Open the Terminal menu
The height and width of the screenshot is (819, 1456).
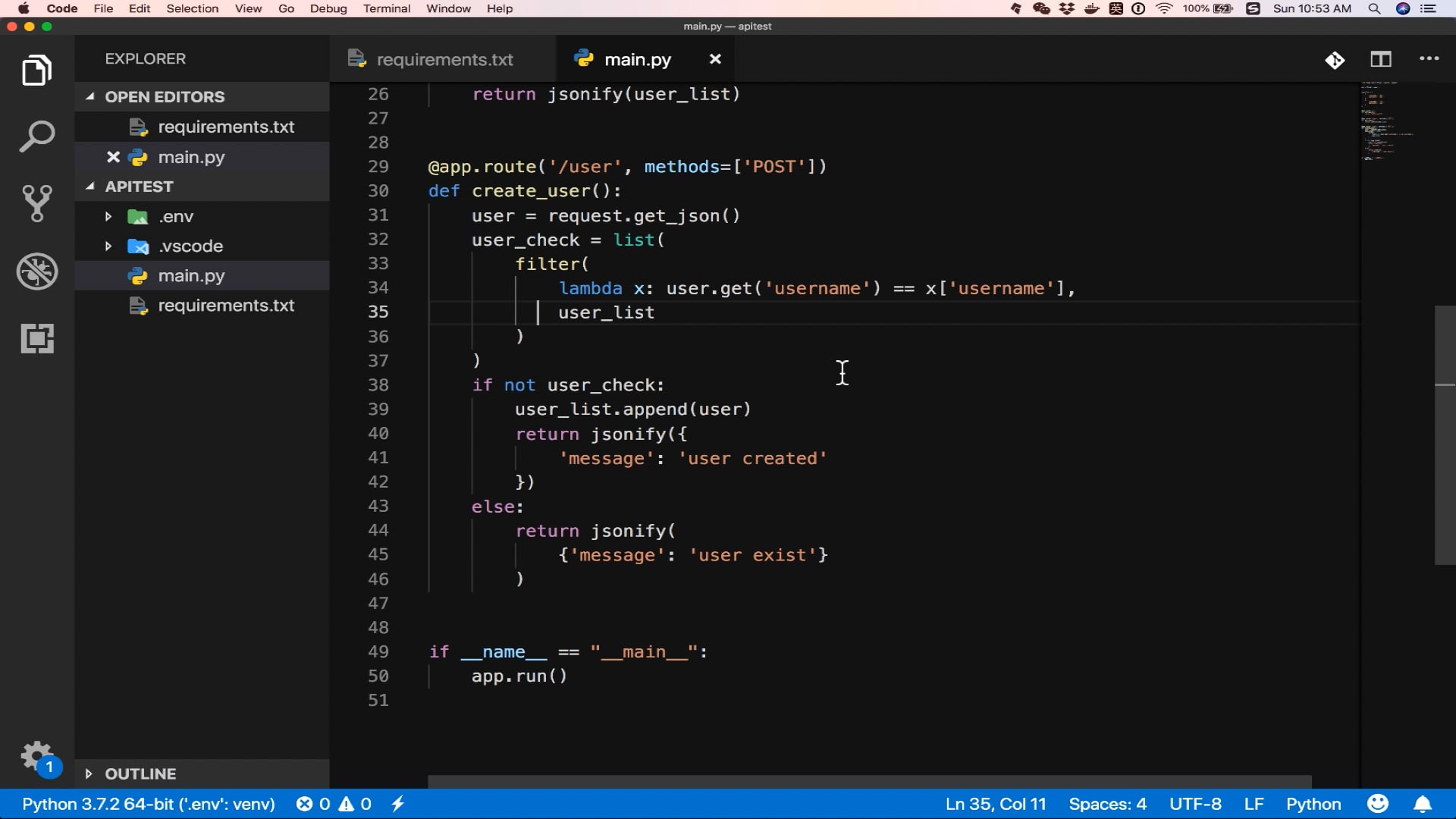(x=386, y=8)
